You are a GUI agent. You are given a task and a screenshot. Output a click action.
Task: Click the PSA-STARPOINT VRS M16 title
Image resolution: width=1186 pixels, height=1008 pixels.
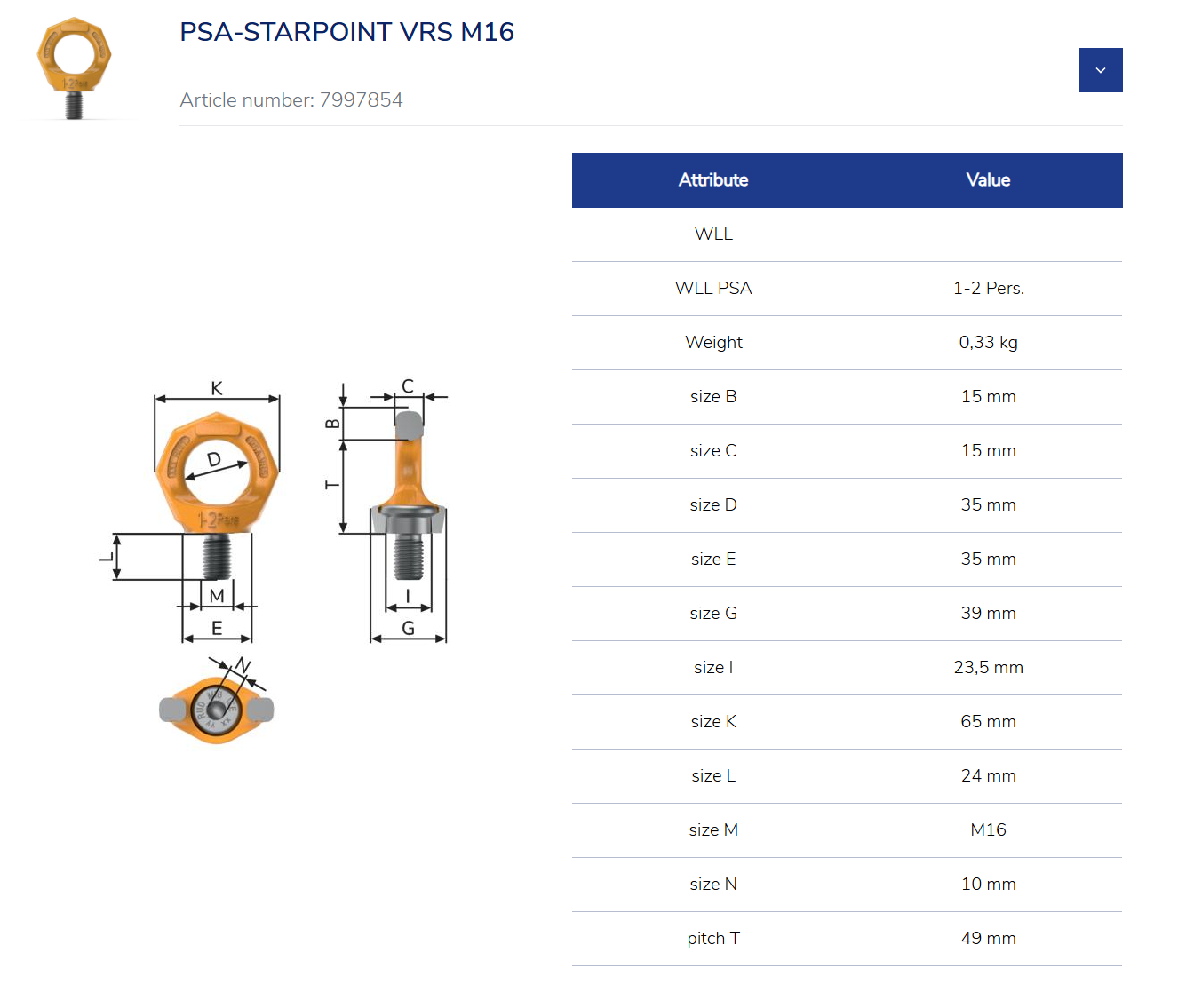click(346, 31)
